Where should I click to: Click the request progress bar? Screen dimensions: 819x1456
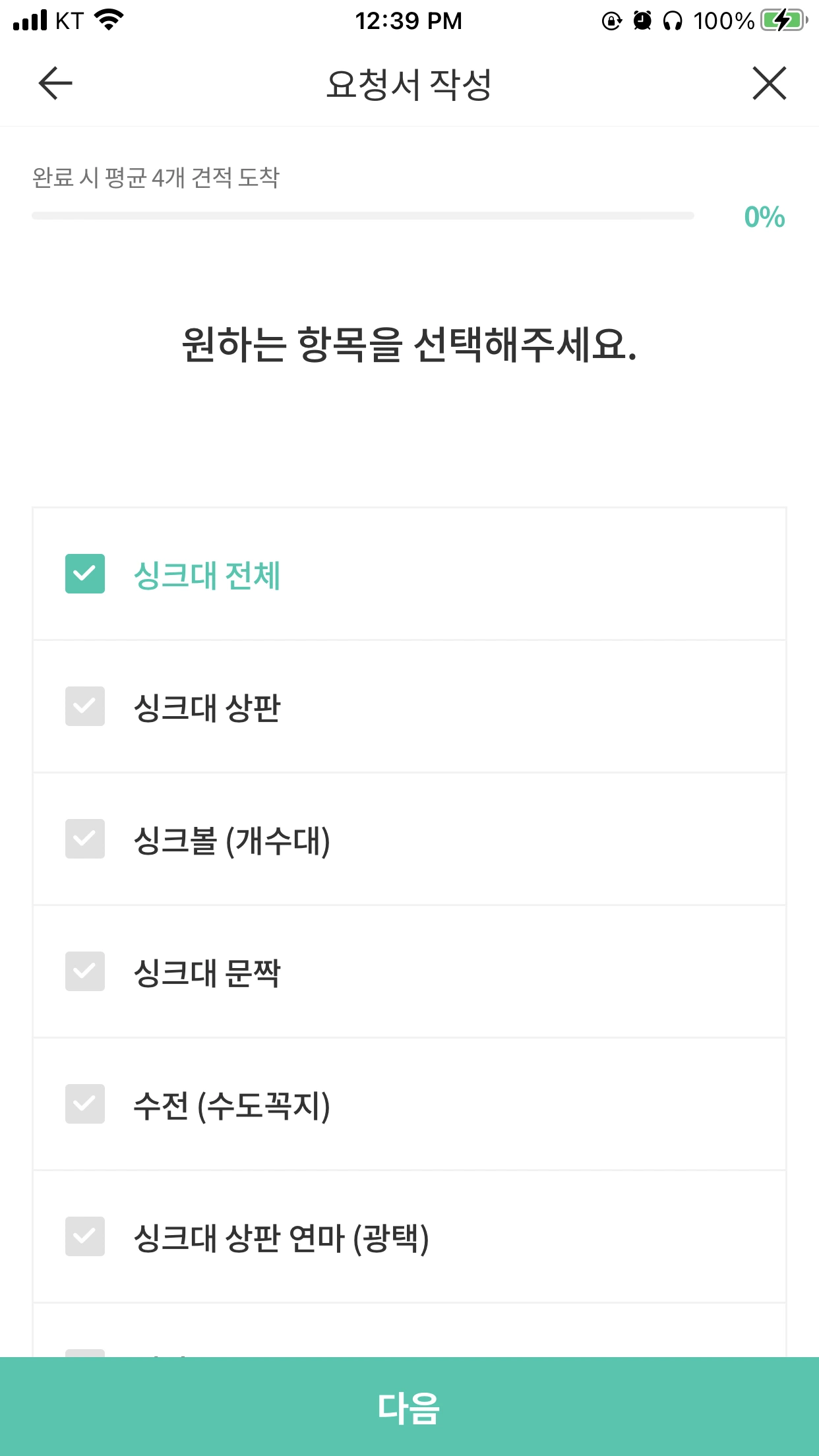(x=363, y=216)
